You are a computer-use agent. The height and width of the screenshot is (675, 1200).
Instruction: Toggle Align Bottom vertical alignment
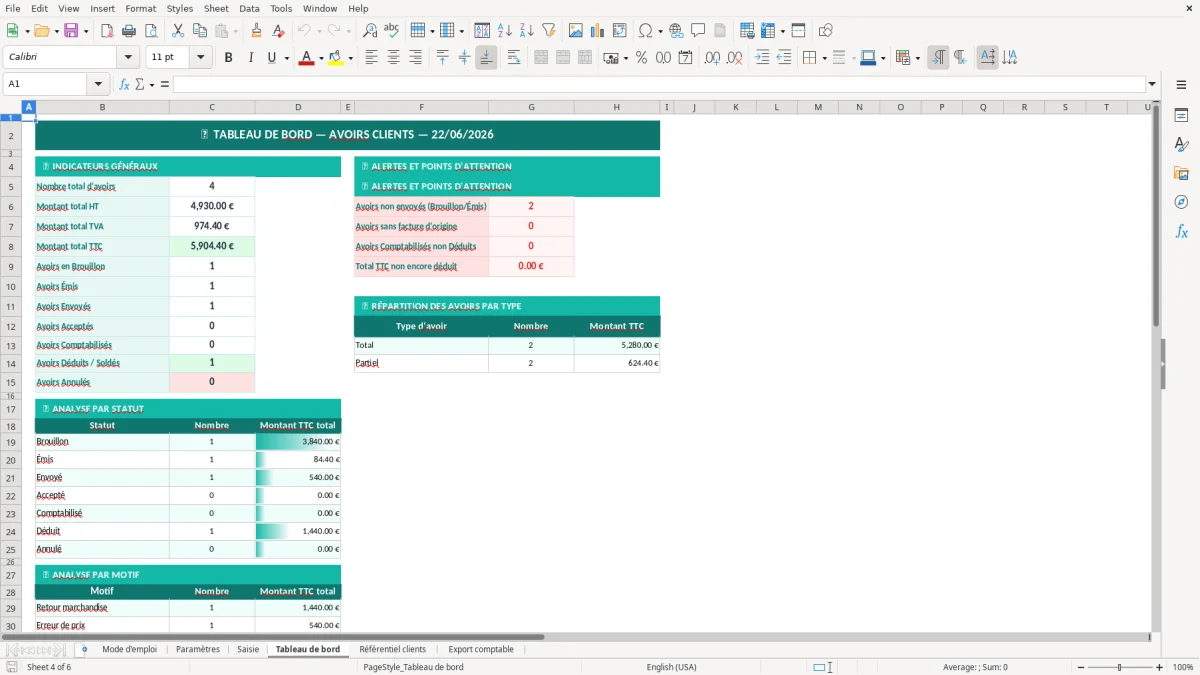click(x=486, y=58)
